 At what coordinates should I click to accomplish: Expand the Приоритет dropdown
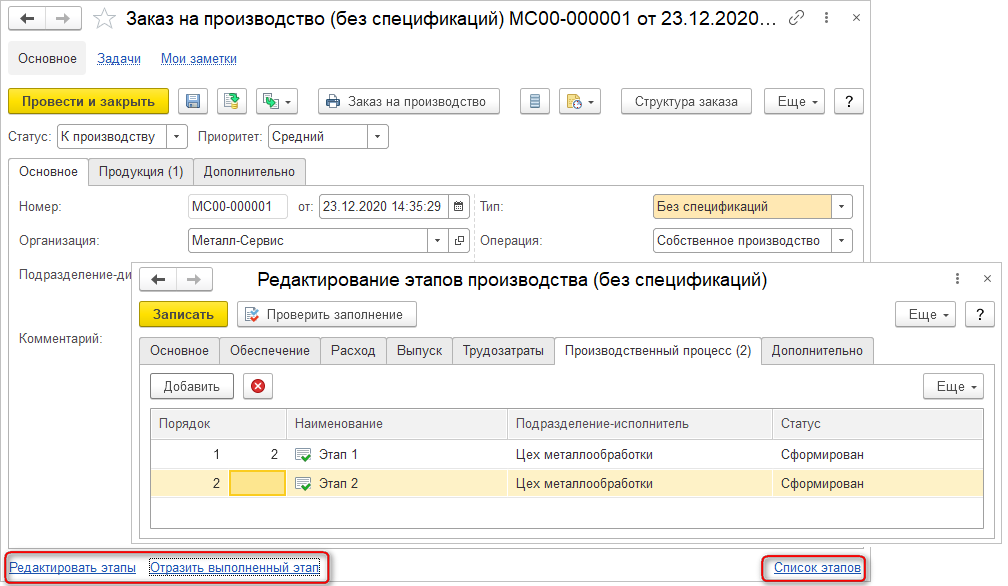377,136
